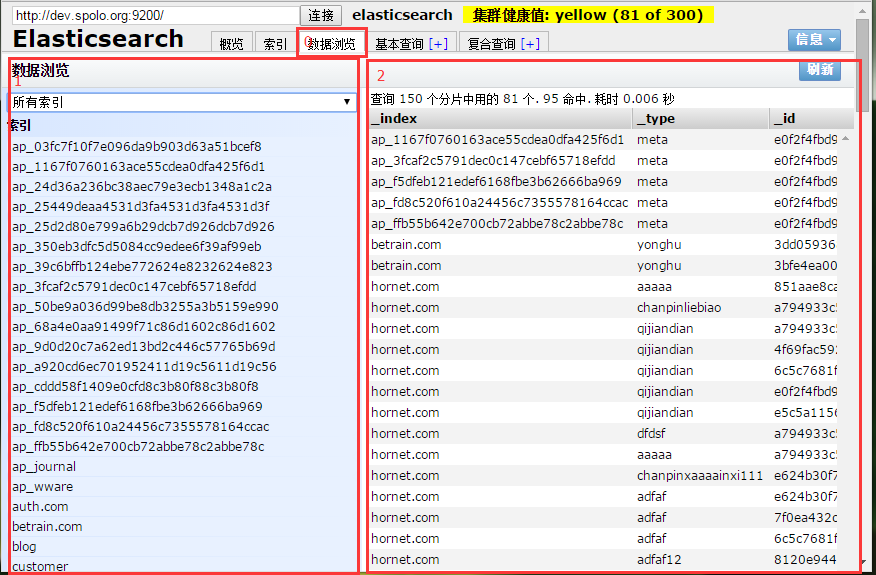
Task: Sort by the _index column header
Action: point(500,118)
